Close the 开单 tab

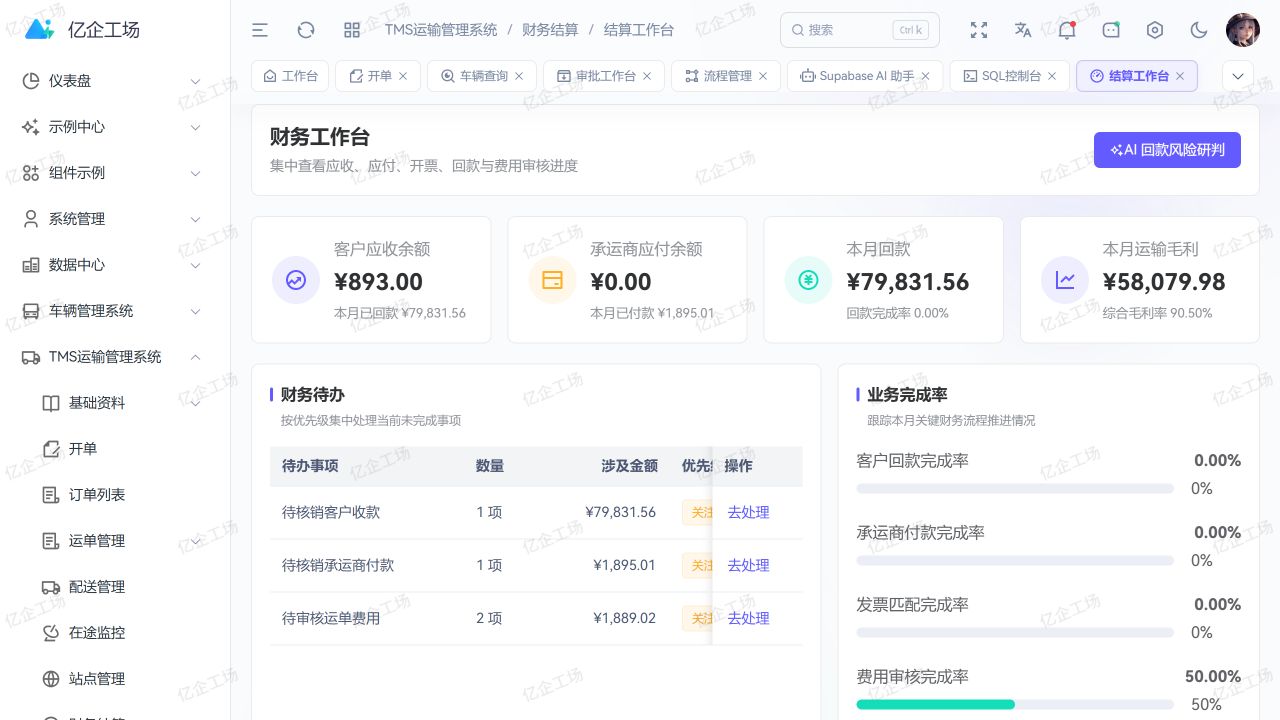tap(403, 76)
